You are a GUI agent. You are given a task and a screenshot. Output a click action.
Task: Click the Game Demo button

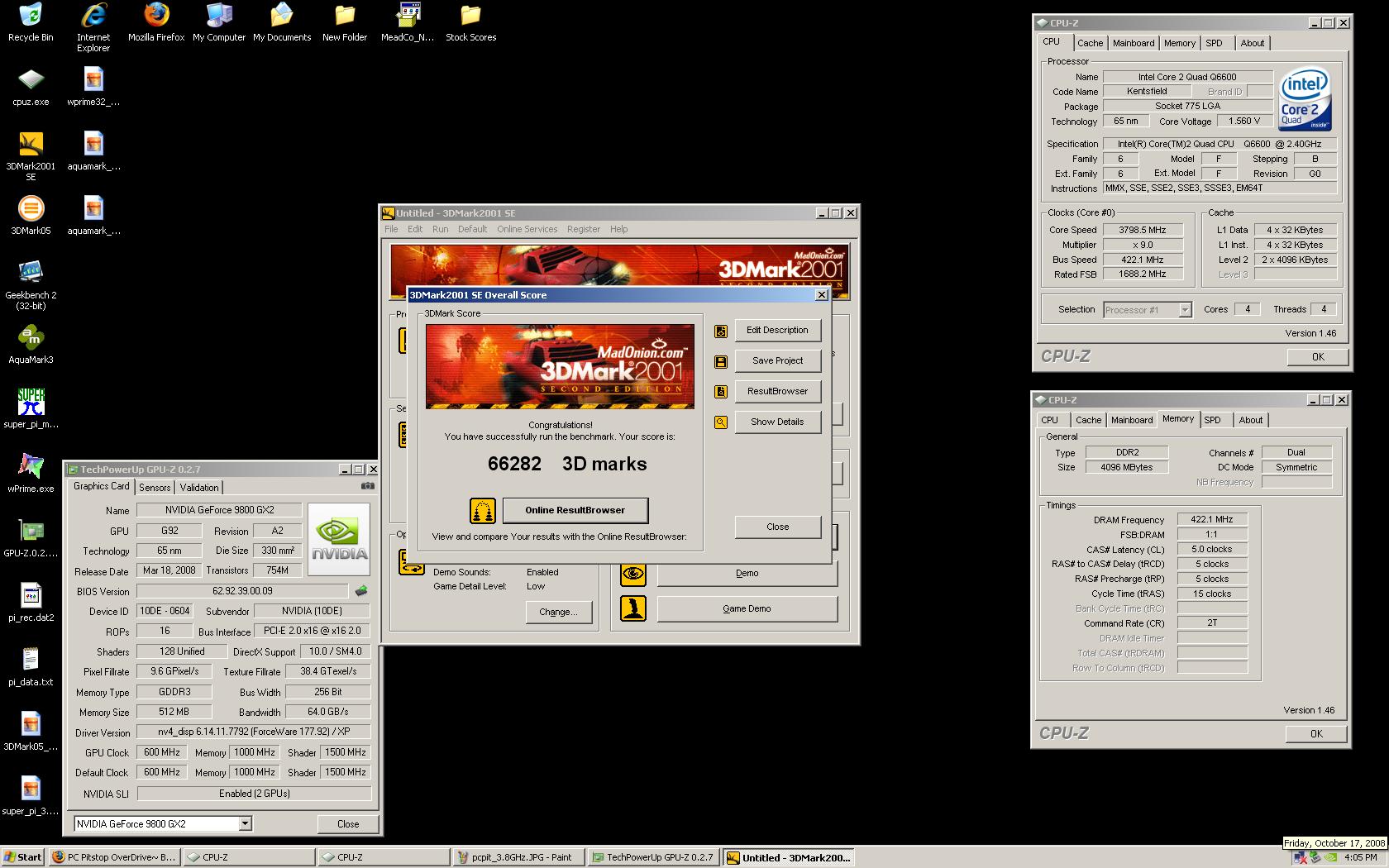pyautogui.click(x=747, y=608)
